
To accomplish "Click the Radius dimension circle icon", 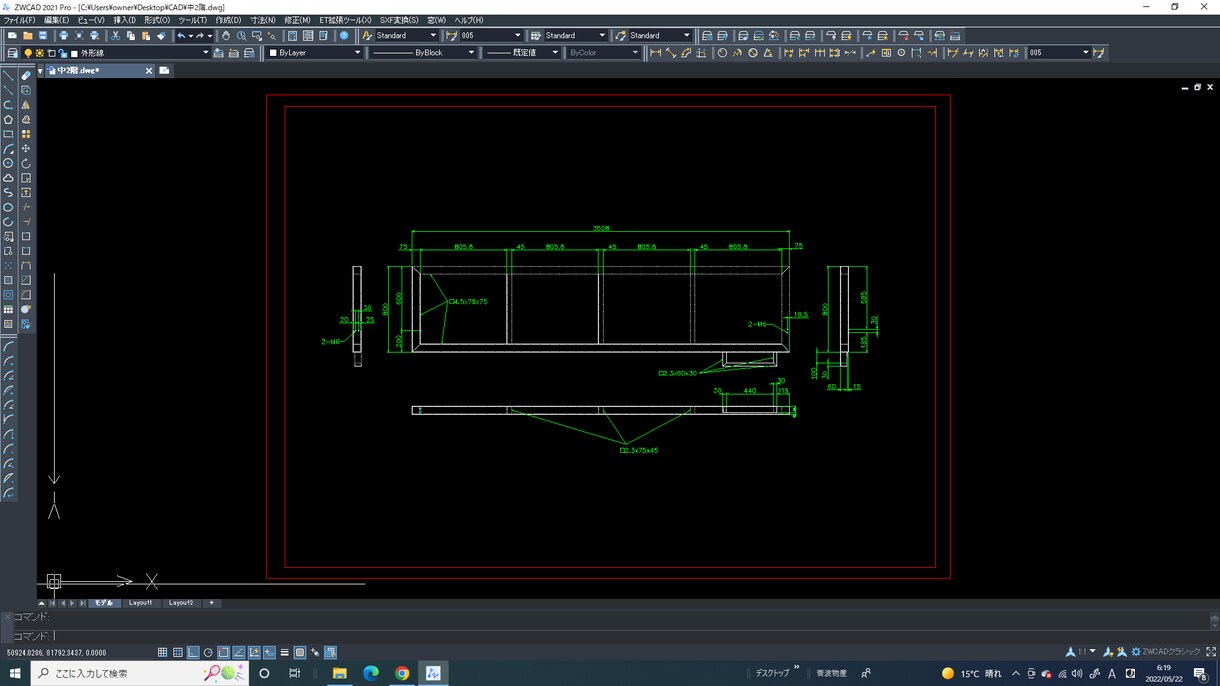I will pos(722,53).
